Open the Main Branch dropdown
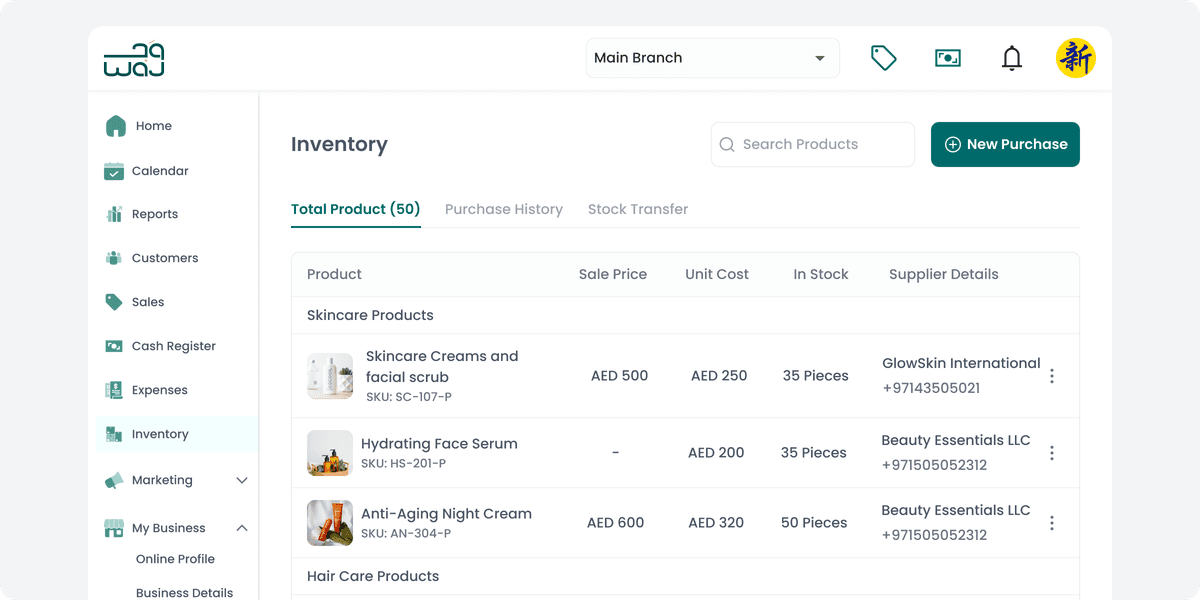Image resolution: width=1200 pixels, height=600 pixels. [x=712, y=58]
